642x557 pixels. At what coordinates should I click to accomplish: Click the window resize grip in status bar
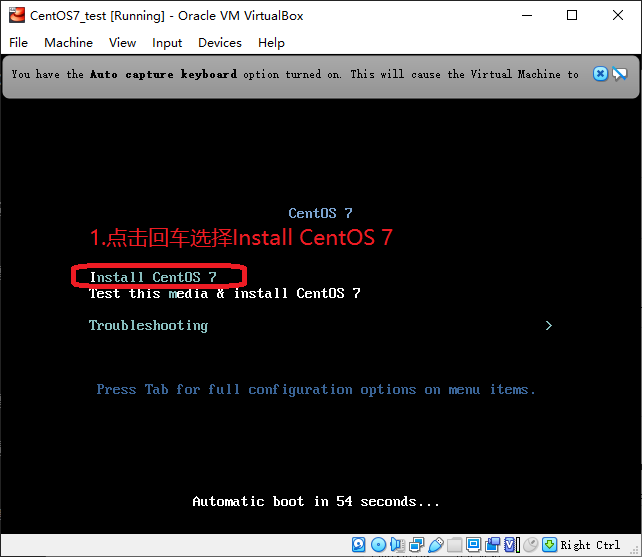tap(636, 549)
